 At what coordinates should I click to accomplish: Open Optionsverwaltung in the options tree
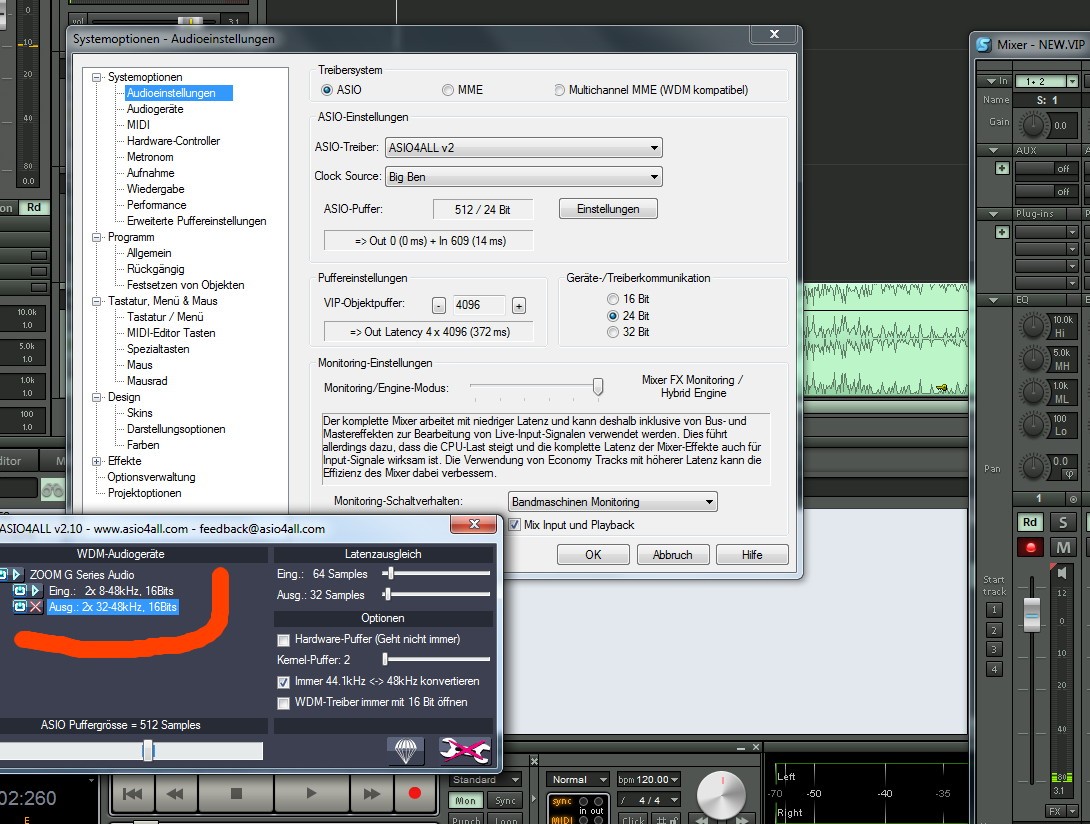[151, 477]
